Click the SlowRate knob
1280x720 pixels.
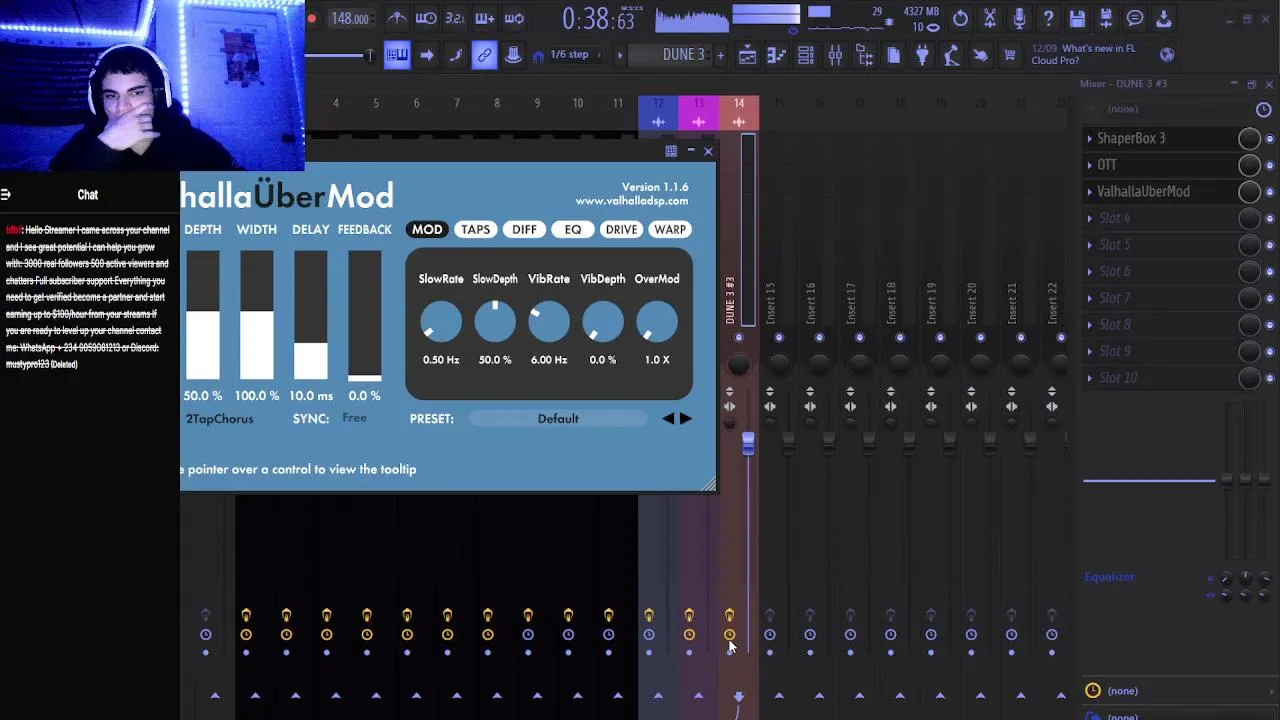(x=441, y=322)
